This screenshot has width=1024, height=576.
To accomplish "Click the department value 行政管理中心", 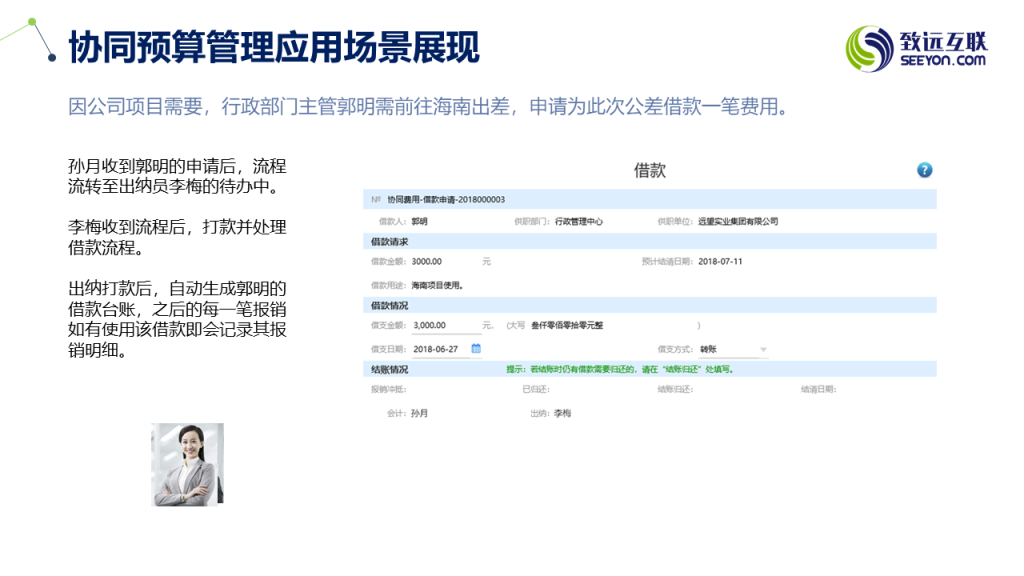I will [x=579, y=222].
